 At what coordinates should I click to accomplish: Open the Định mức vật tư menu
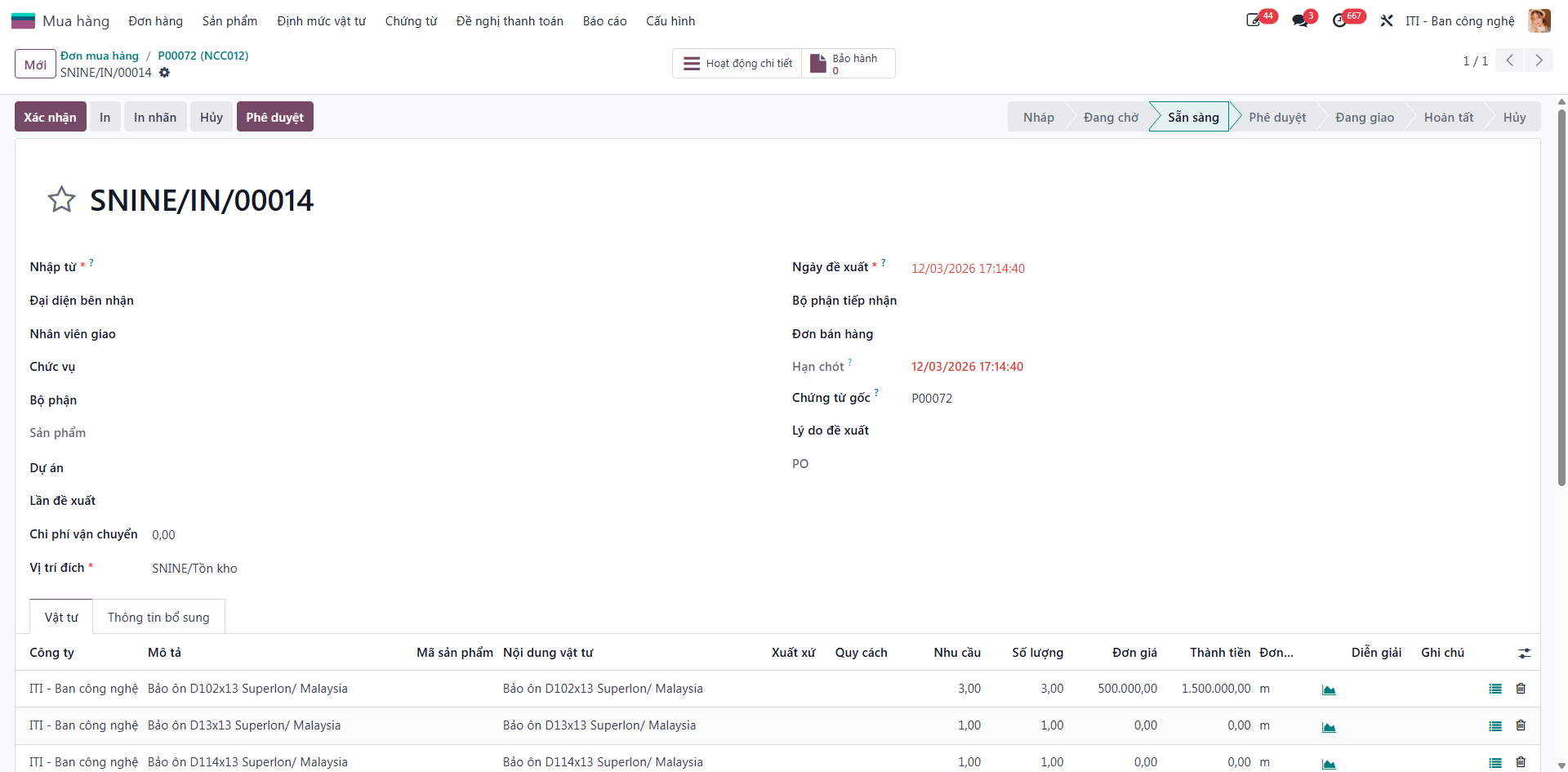pos(321,20)
